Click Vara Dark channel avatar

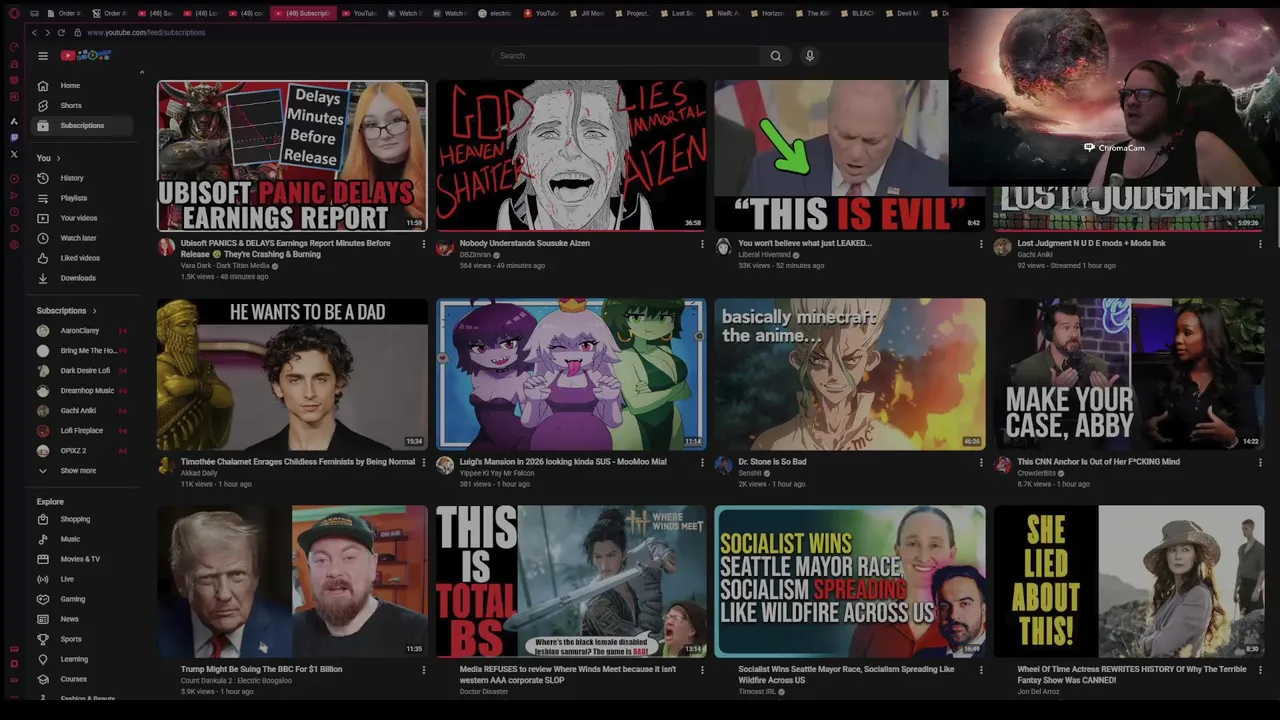(166, 247)
